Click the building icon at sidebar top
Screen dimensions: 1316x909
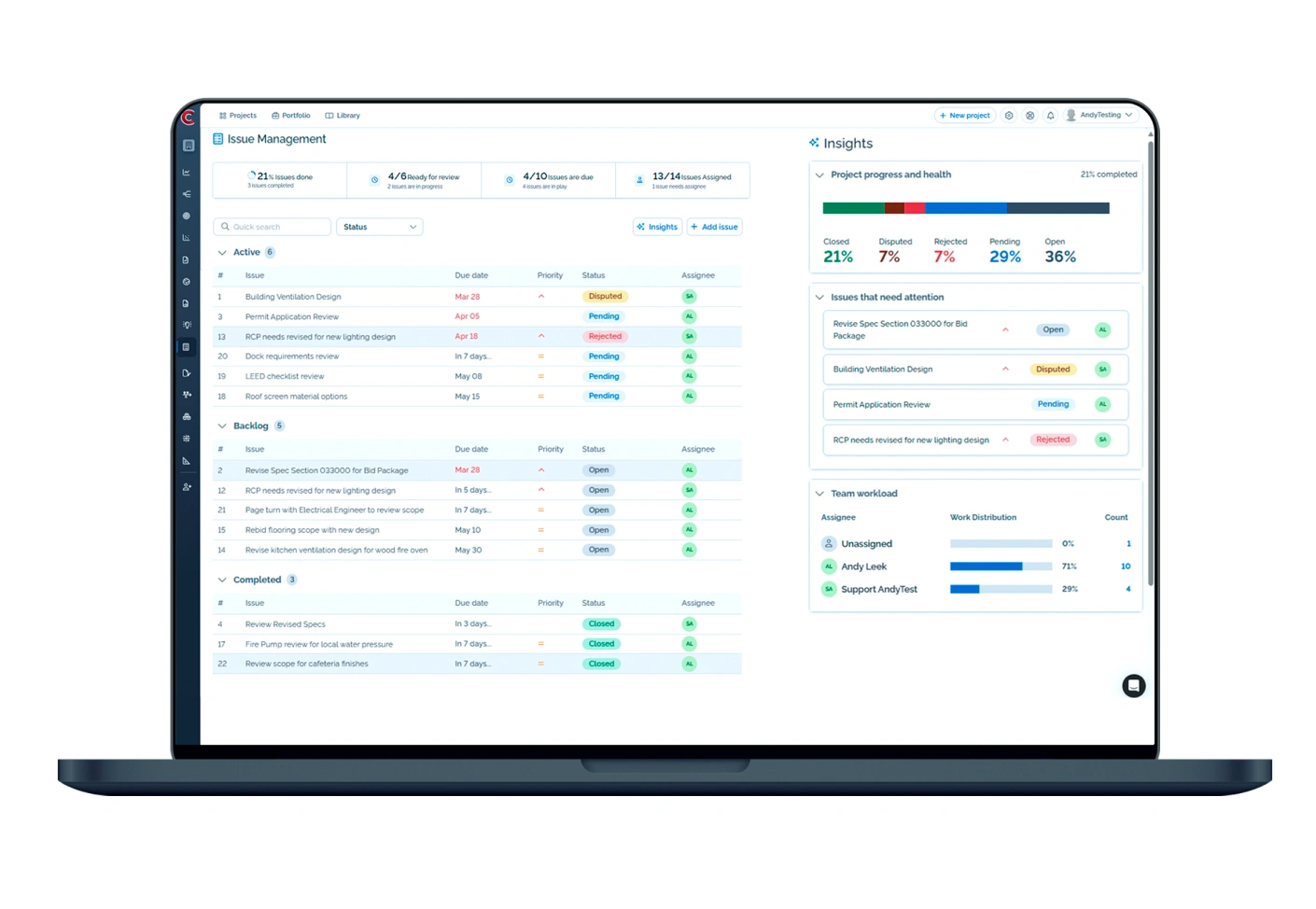tap(188, 146)
